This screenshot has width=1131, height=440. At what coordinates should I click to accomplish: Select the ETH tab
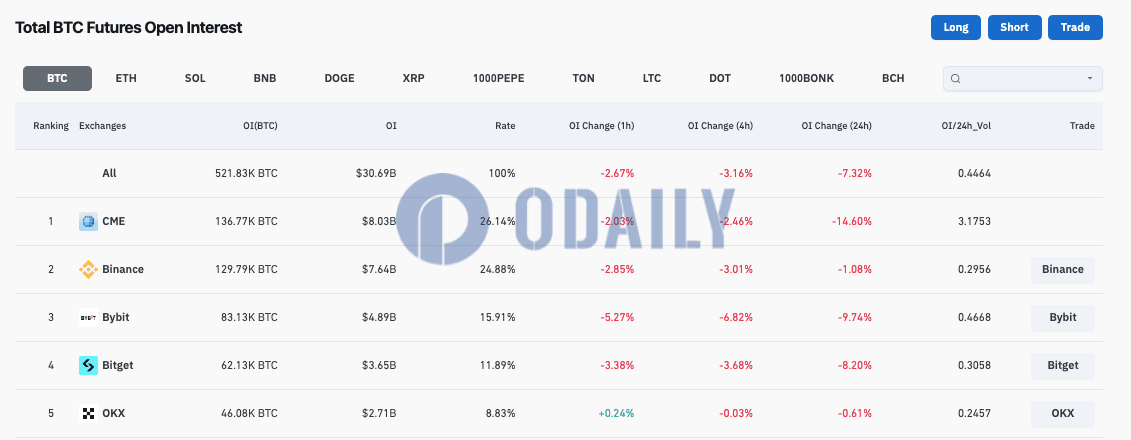coord(126,79)
